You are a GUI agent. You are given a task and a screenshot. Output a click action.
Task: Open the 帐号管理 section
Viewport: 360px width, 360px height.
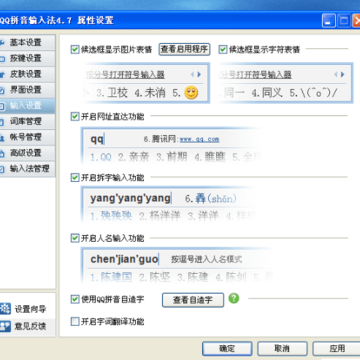(27, 137)
